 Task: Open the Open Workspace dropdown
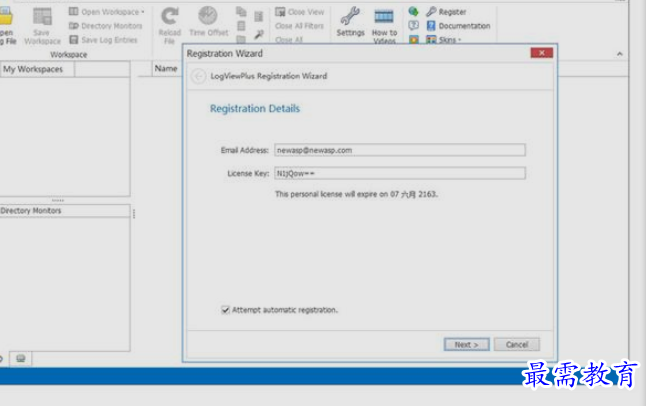click(x=107, y=12)
